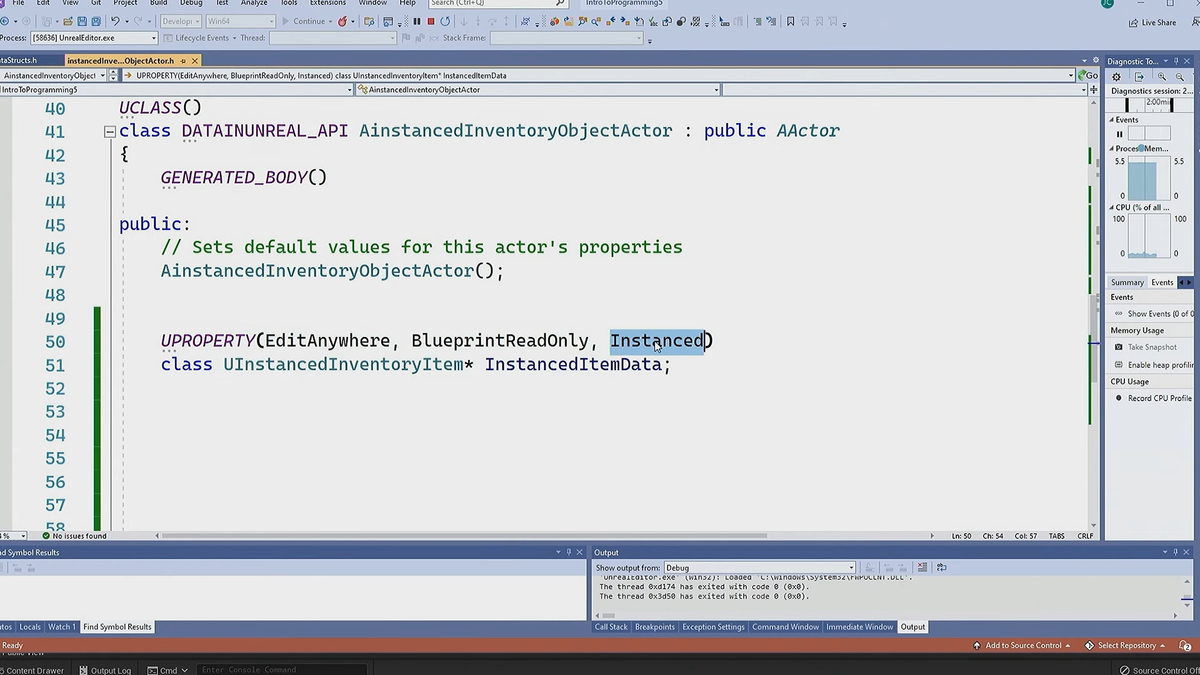The width and height of the screenshot is (1200, 675).
Task: Pin the InstancedInventoryObjectActor.h tab
Action: pyautogui.click(x=182, y=61)
